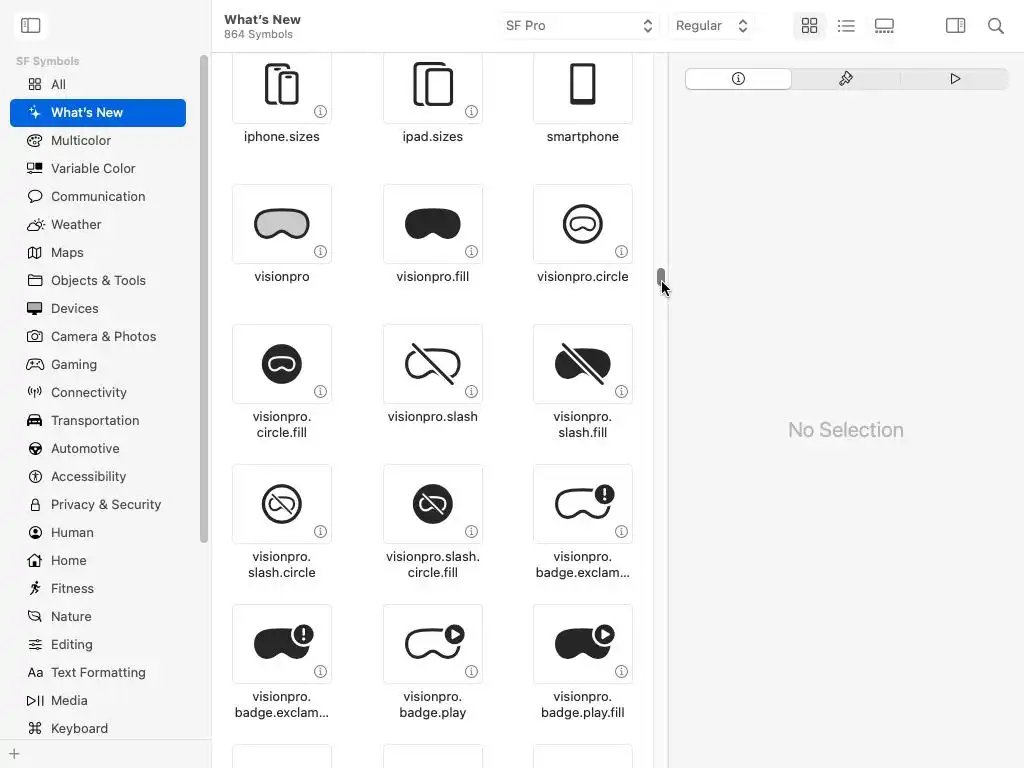
Task: Click info badge on visionpro.slash tile
Action: click(x=471, y=391)
